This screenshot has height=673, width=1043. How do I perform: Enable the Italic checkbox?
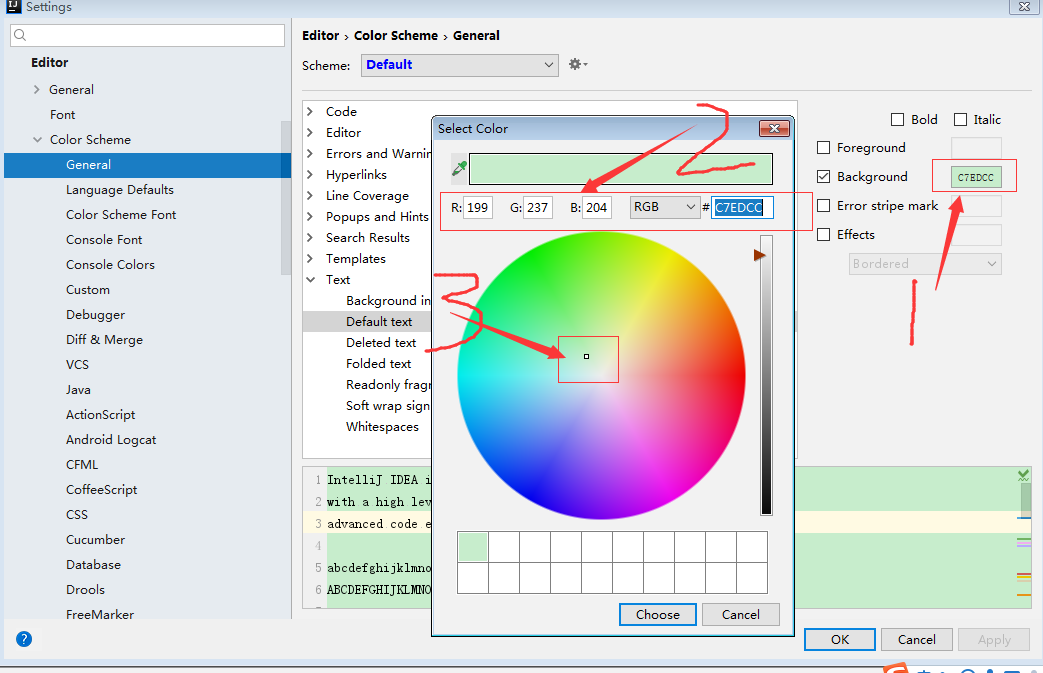[x=960, y=120]
